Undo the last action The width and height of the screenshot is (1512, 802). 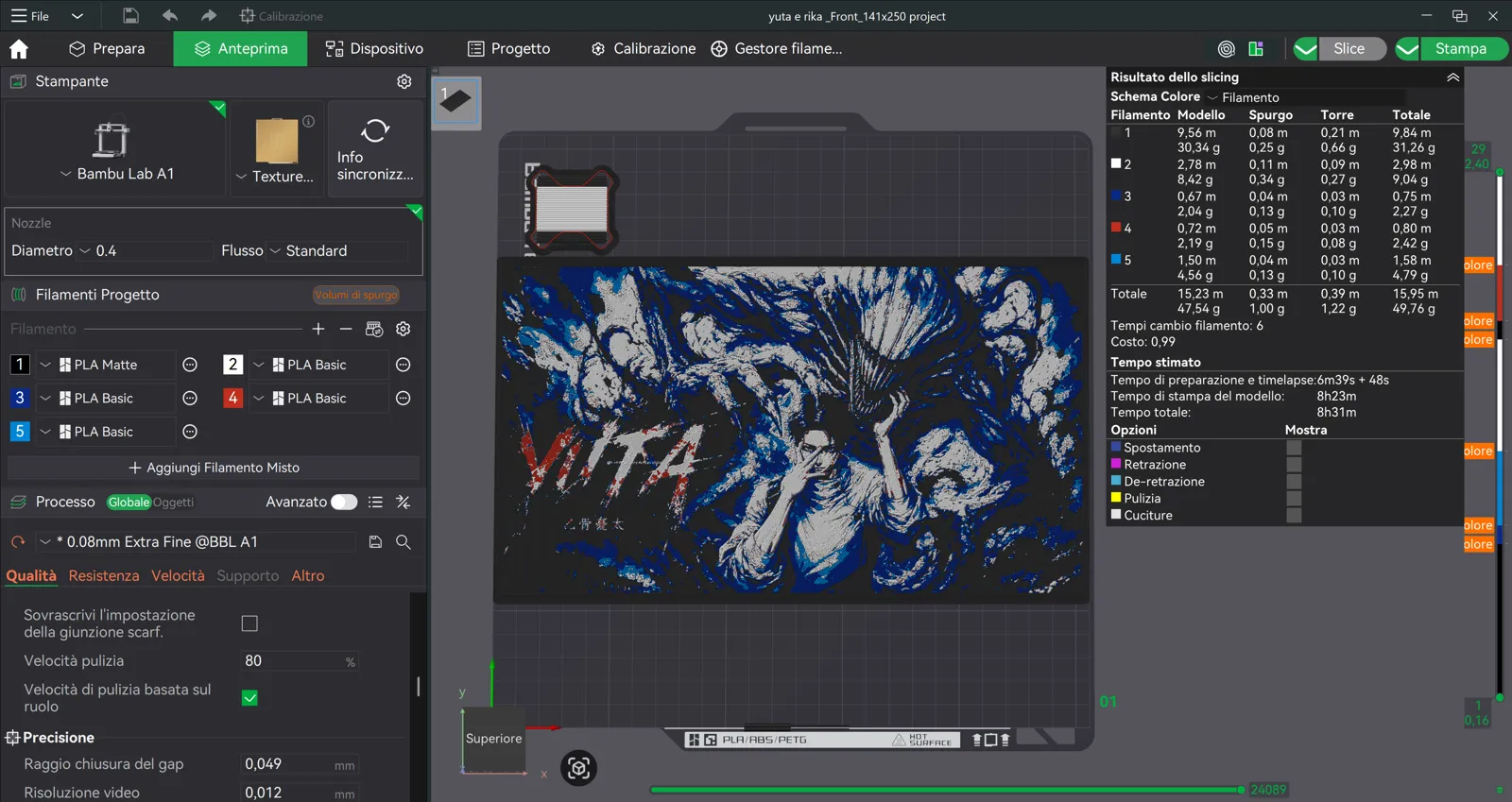170,16
